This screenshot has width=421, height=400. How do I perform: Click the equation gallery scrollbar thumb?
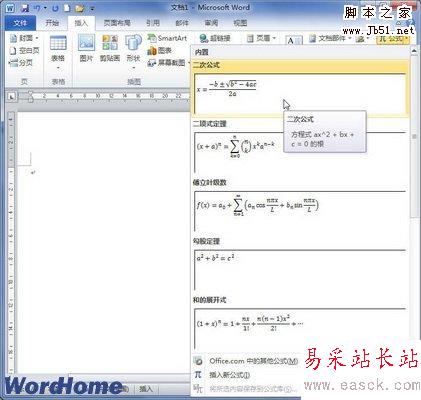click(414, 137)
